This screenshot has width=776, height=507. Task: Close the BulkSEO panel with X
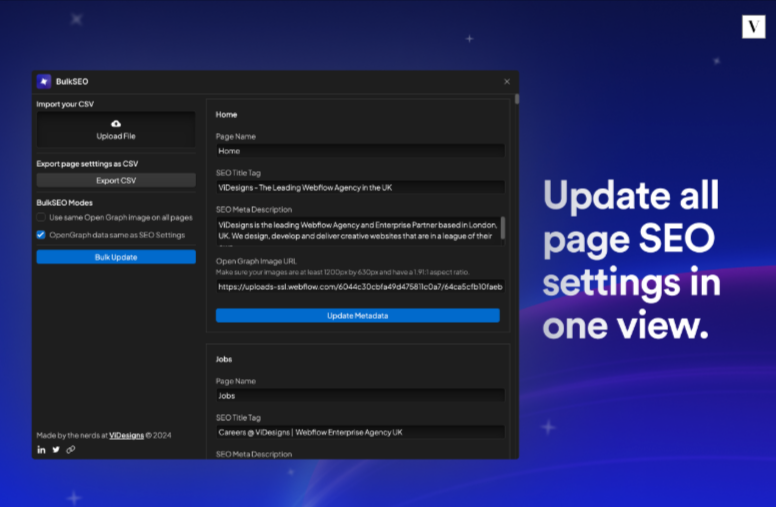(x=506, y=81)
